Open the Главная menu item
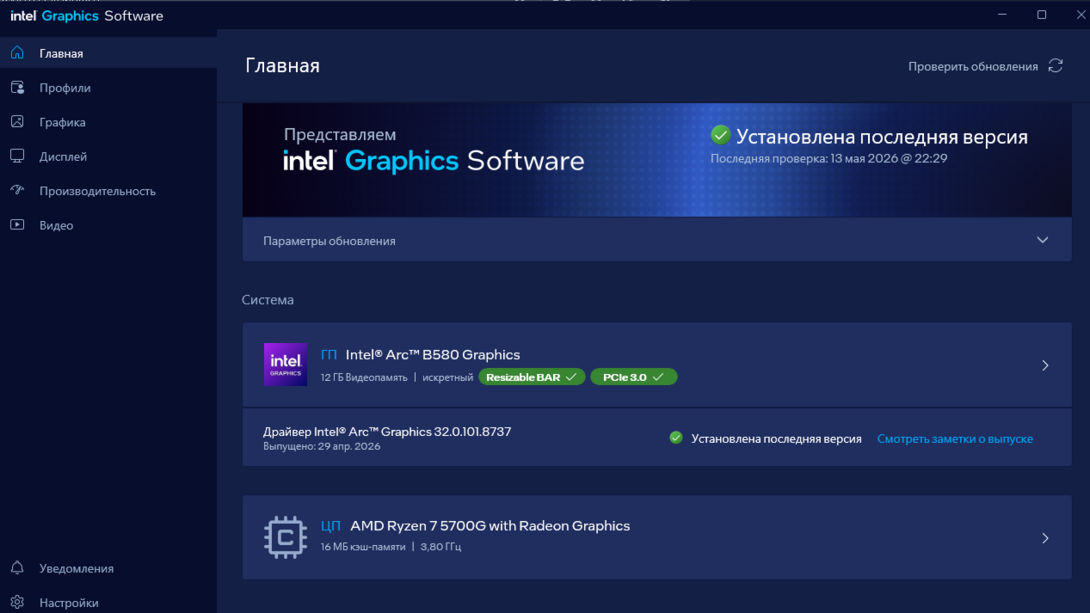1090x613 pixels. pos(108,54)
